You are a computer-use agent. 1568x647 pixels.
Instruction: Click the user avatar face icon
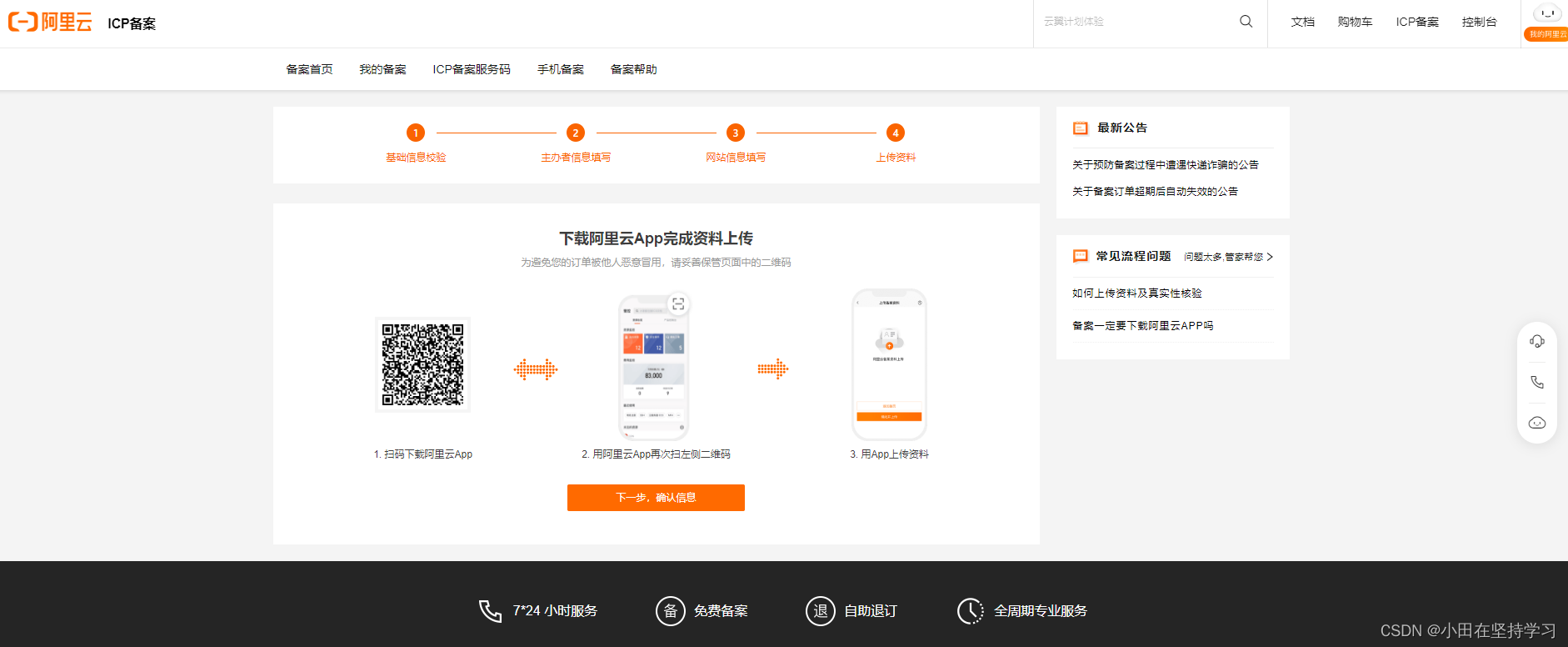click(1547, 13)
